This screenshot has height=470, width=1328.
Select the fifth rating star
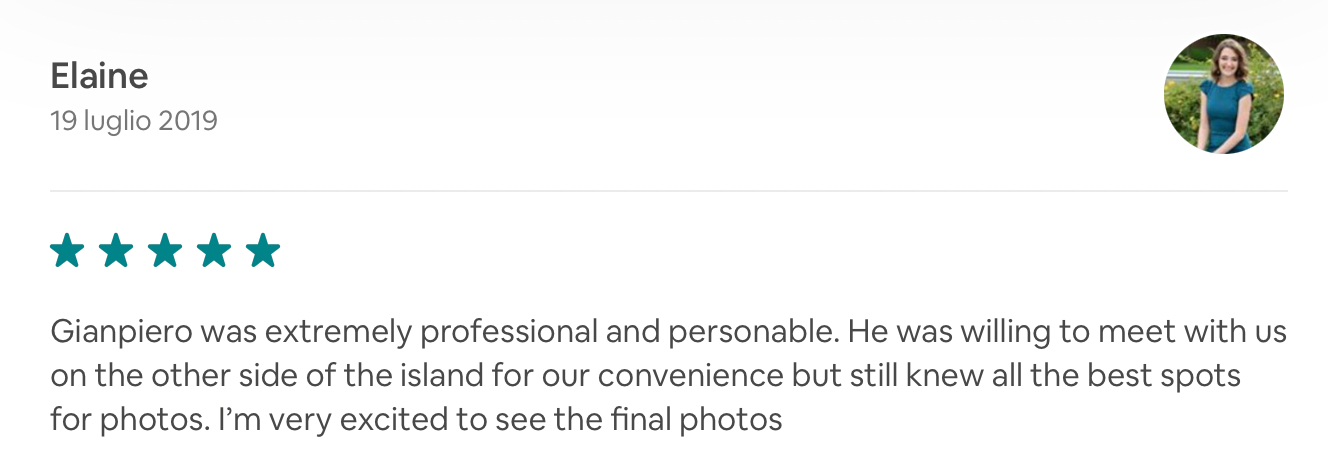[x=263, y=251]
